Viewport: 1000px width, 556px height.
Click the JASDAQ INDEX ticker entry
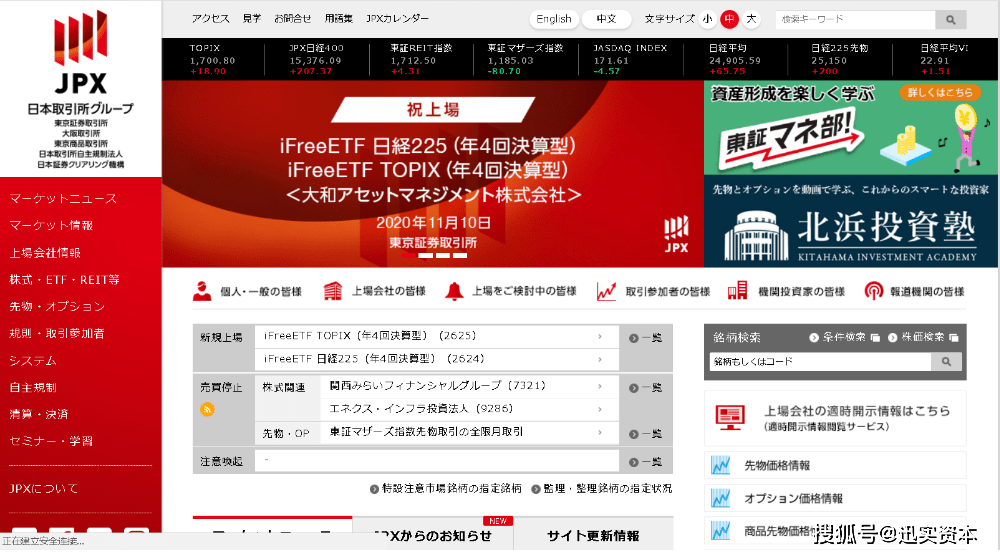pos(630,59)
